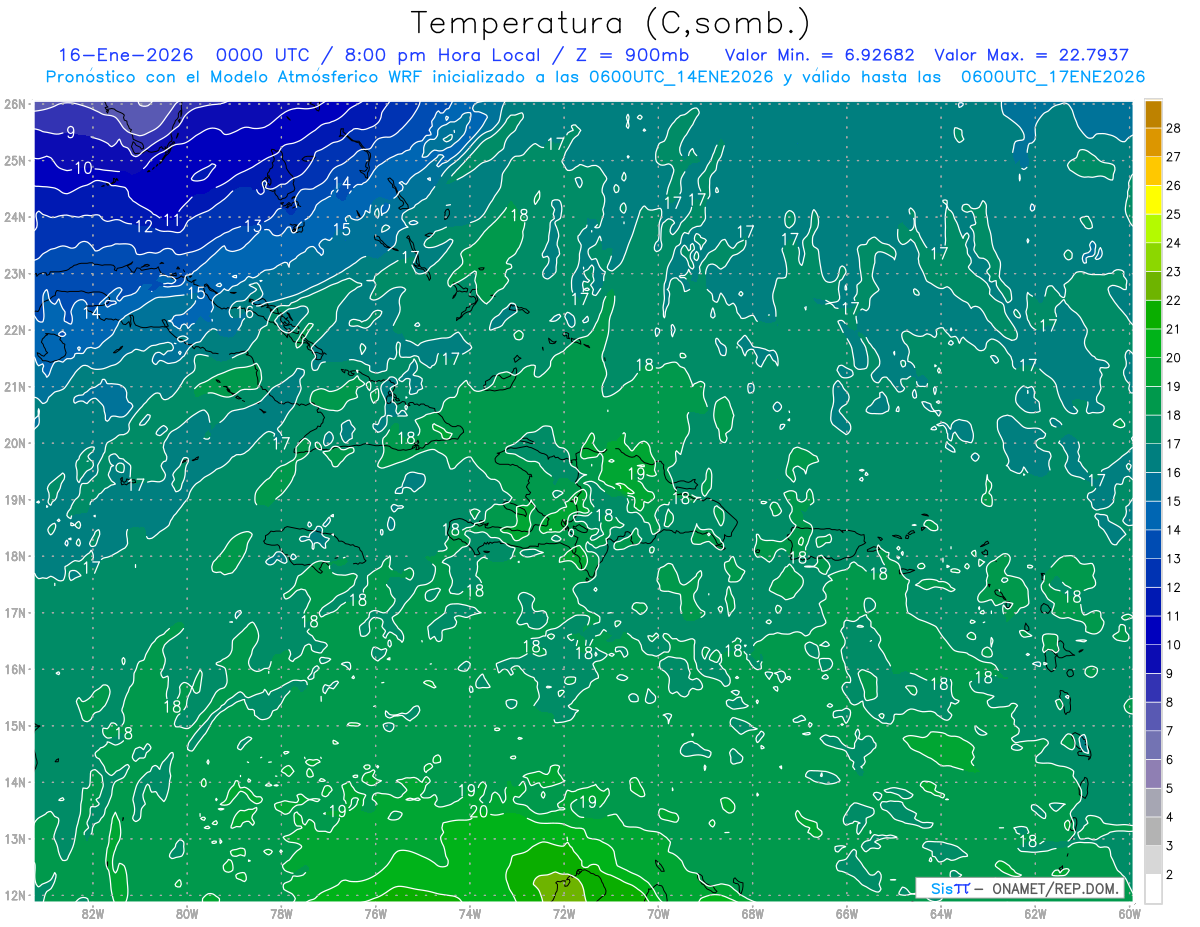Click the longitude axis label "78W"
1200x927 pixels.
pyautogui.click(x=281, y=912)
